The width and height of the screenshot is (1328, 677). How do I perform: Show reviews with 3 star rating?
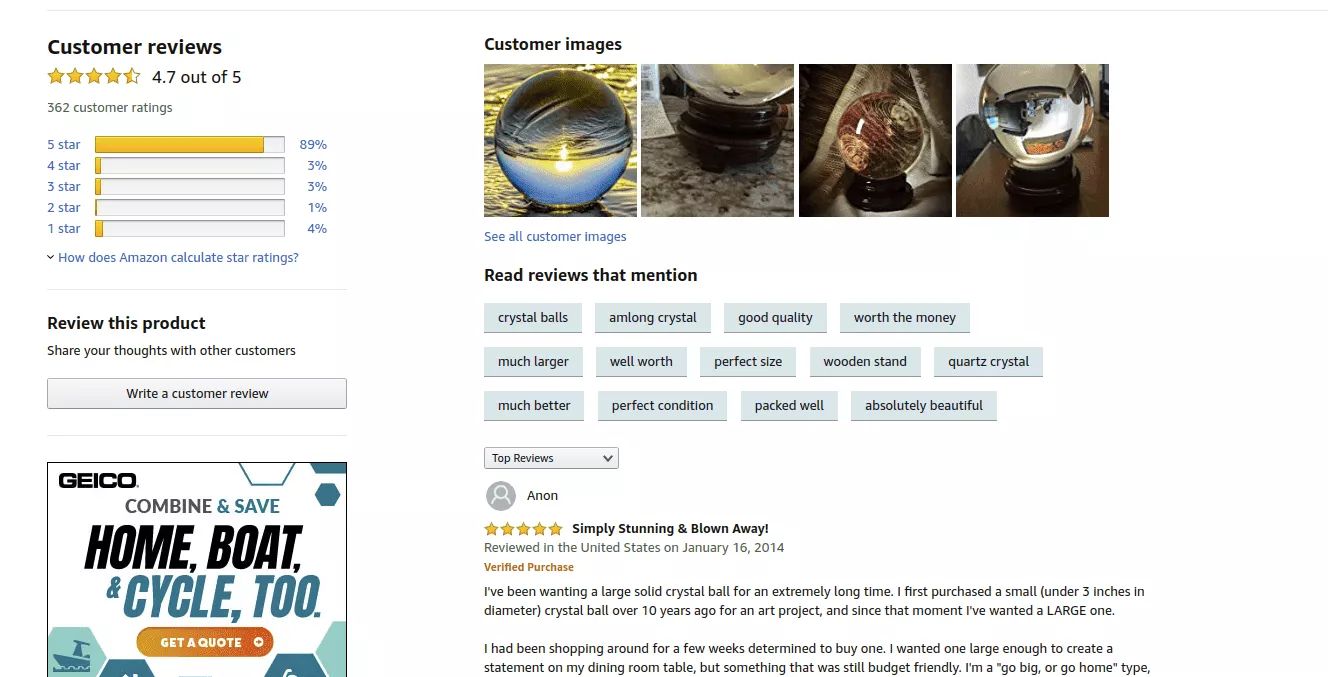pyautogui.click(x=64, y=187)
